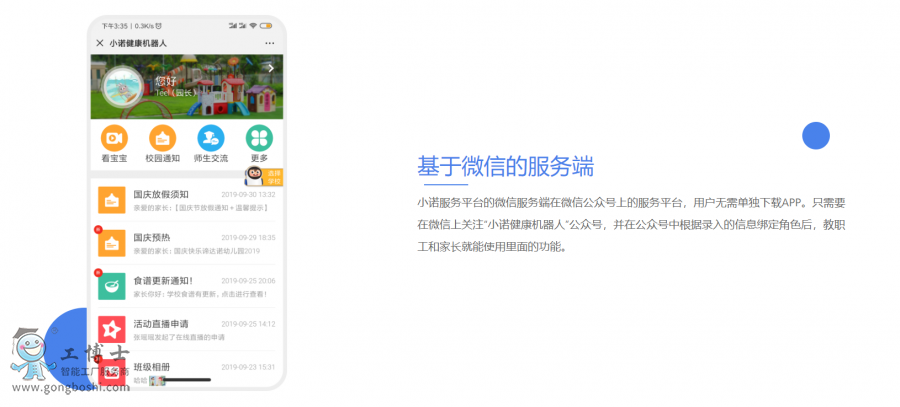Click timestamp 2019-09-25 14:12
The width and height of the screenshot is (900, 407).
pos(248,324)
